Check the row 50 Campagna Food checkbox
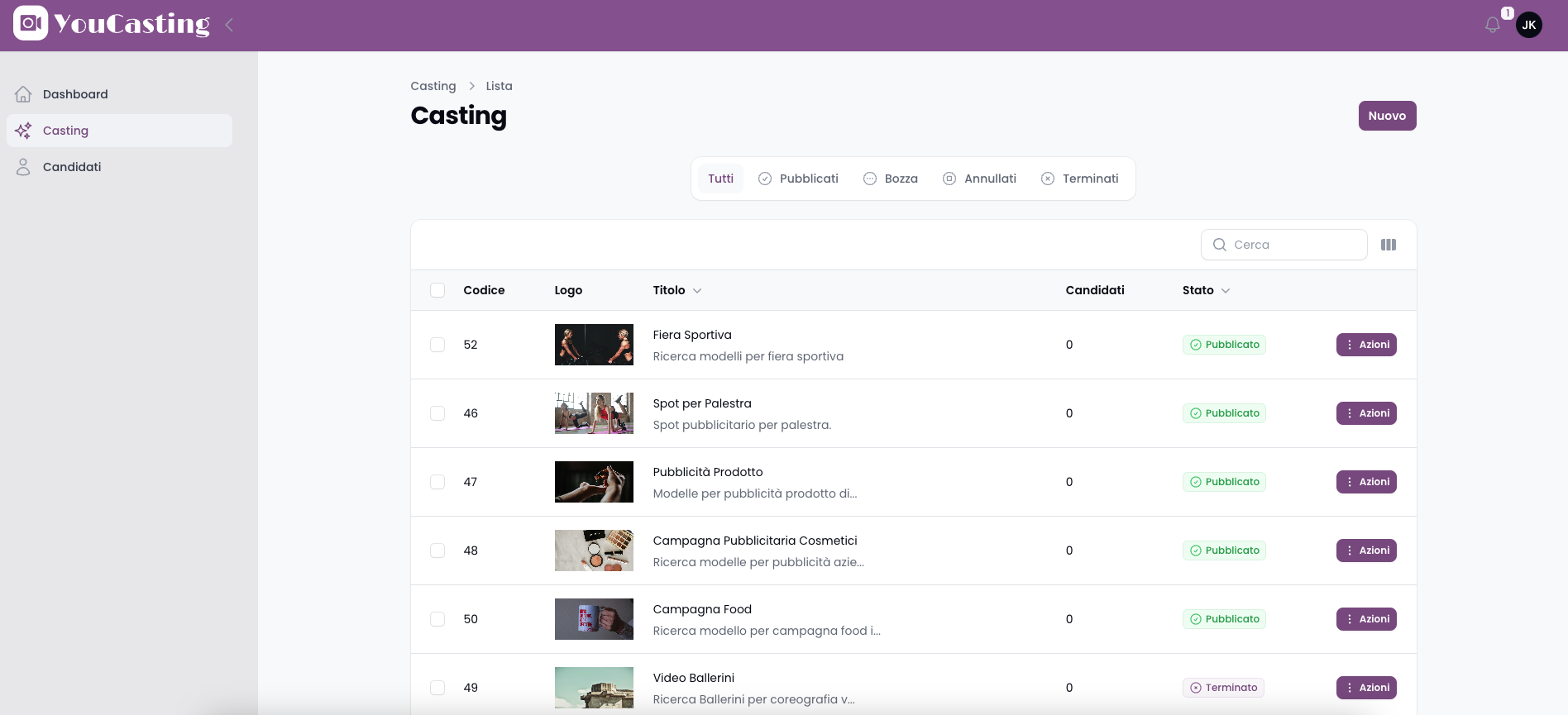The height and width of the screenshot is (715, 1568). pyautogui.click(x=437, y=619)
